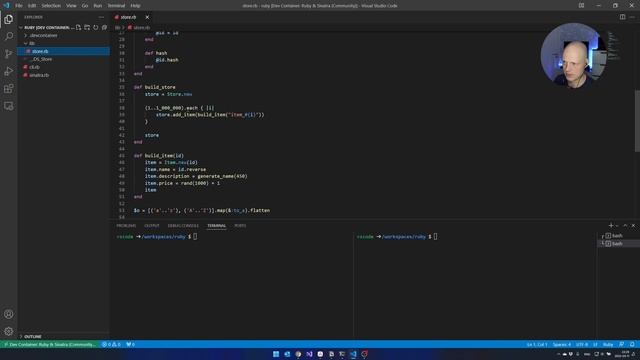
Task: Change file encoding via UTF-8
Action: tap(582, 344)
